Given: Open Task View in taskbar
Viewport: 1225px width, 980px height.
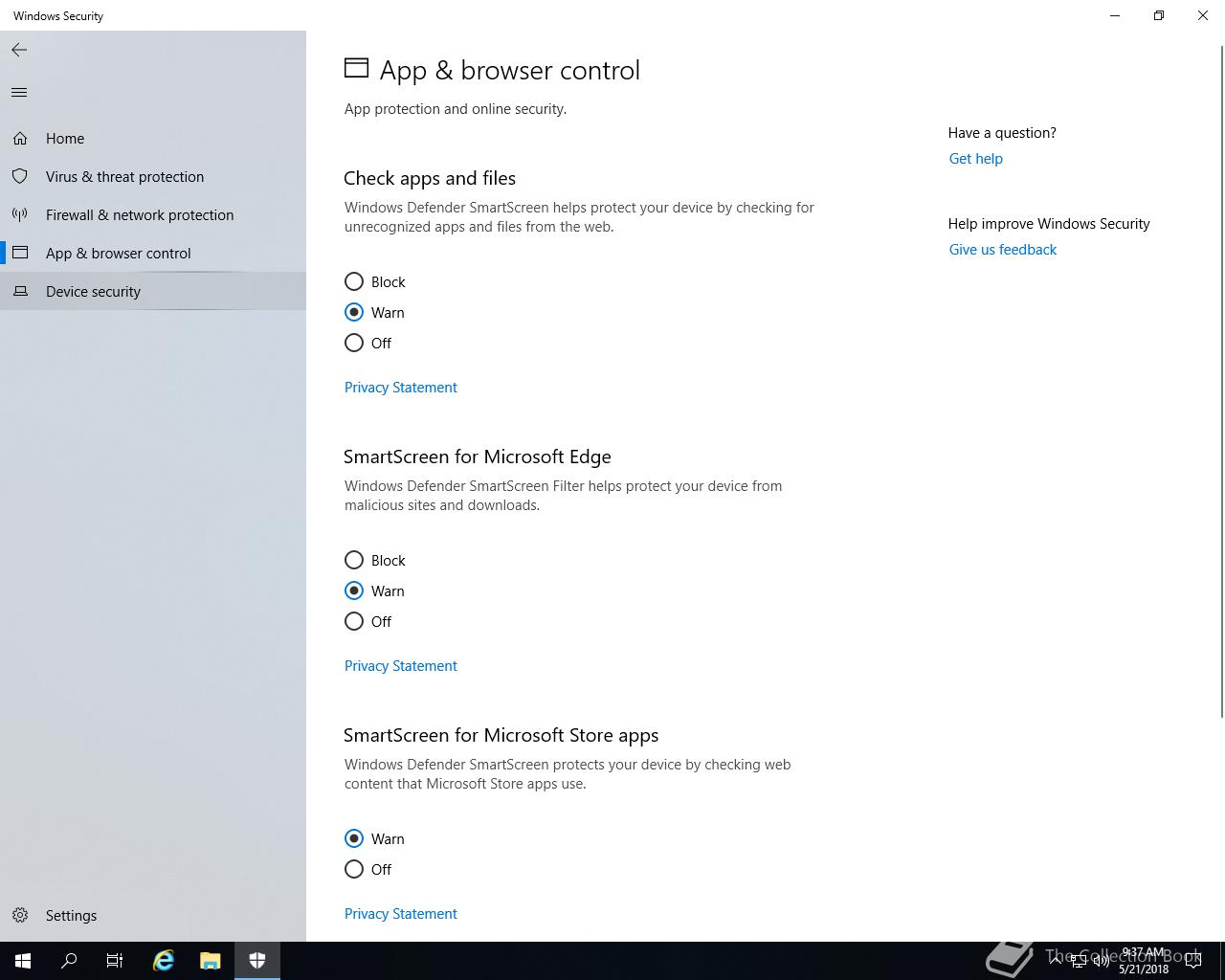Looking at the screenshot, I should (x=115, y=961).
